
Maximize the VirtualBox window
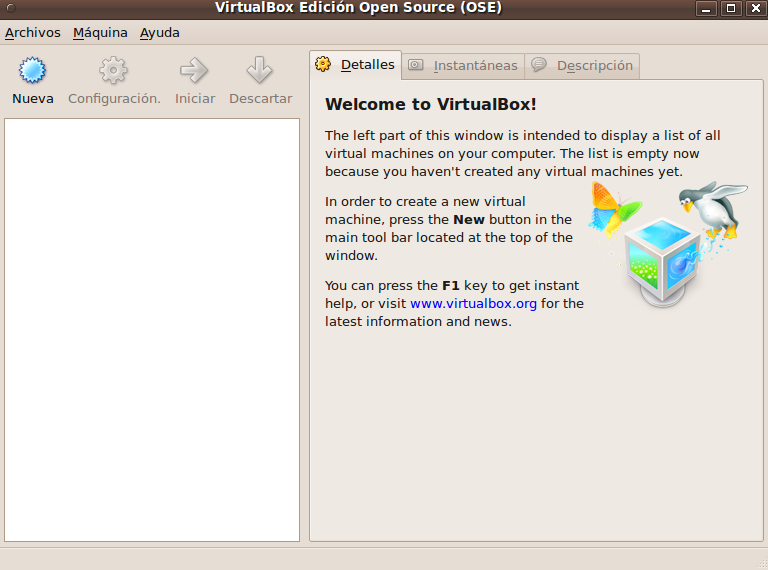point(730,8)
